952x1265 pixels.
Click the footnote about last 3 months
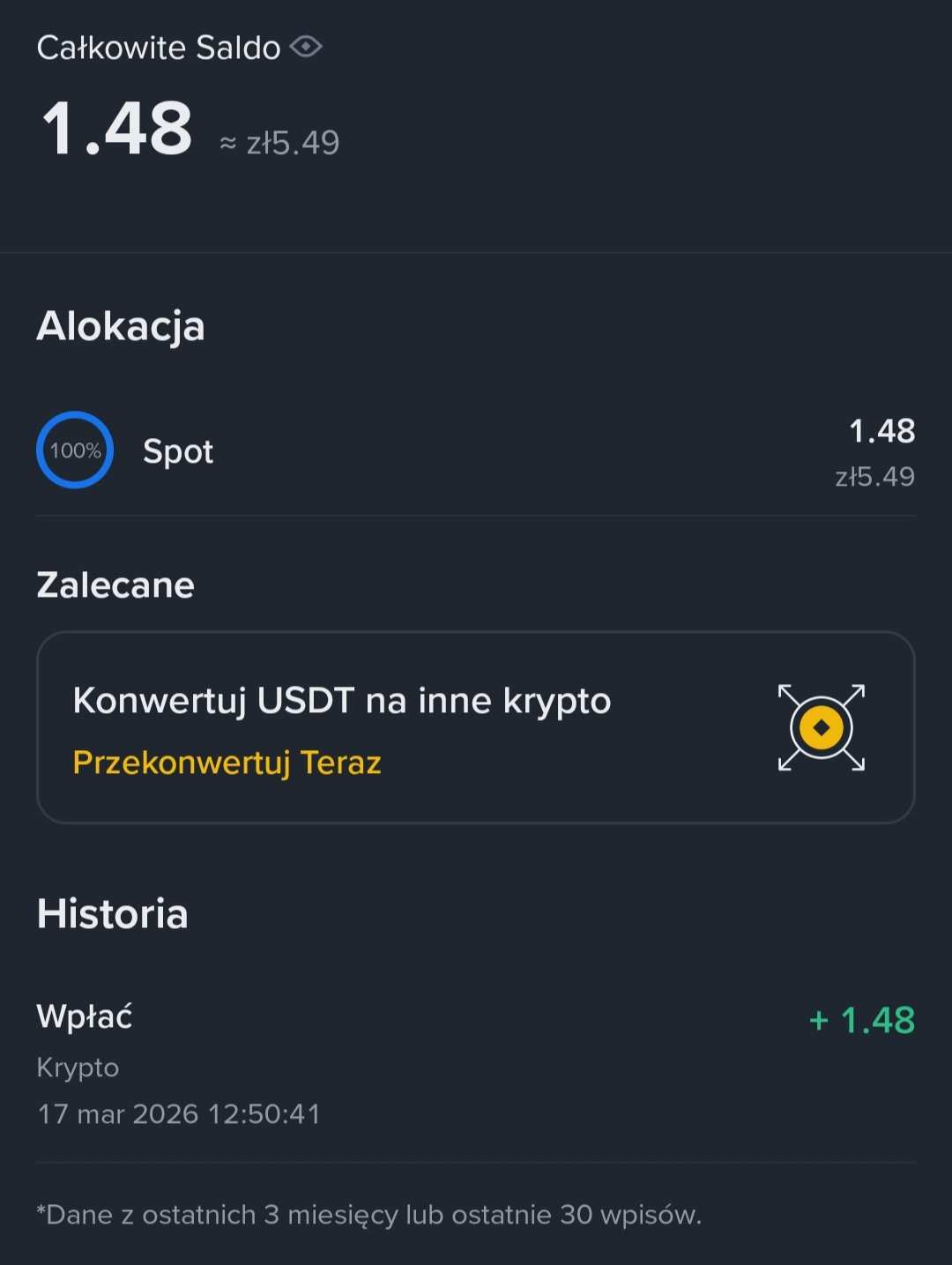[368, 1215]
